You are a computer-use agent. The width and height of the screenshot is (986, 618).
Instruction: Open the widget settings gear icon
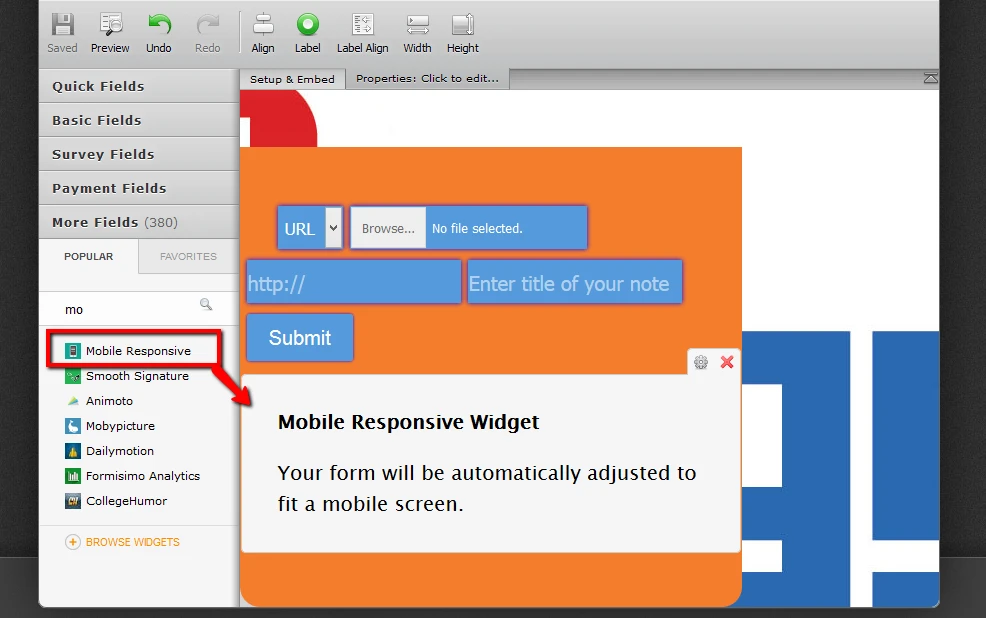click(x=700, y=362)
